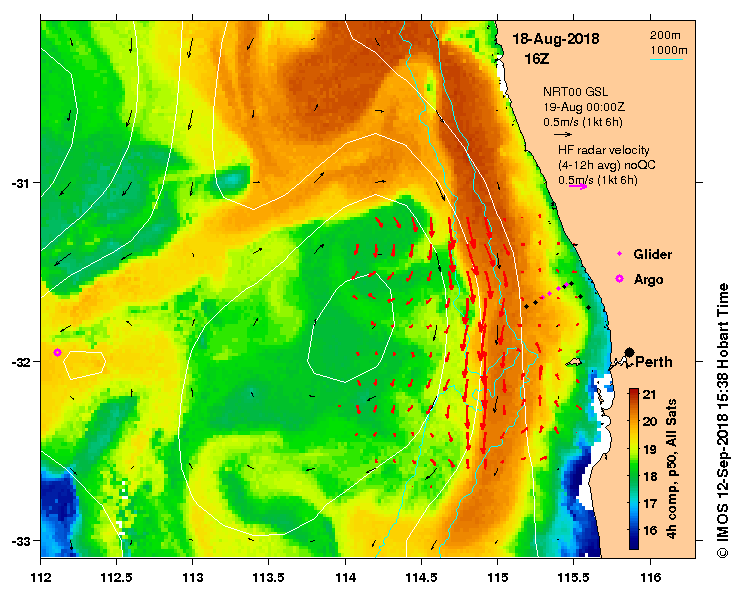
Task: Click the date label 18-Aug-2018
Action: [556, 39]
